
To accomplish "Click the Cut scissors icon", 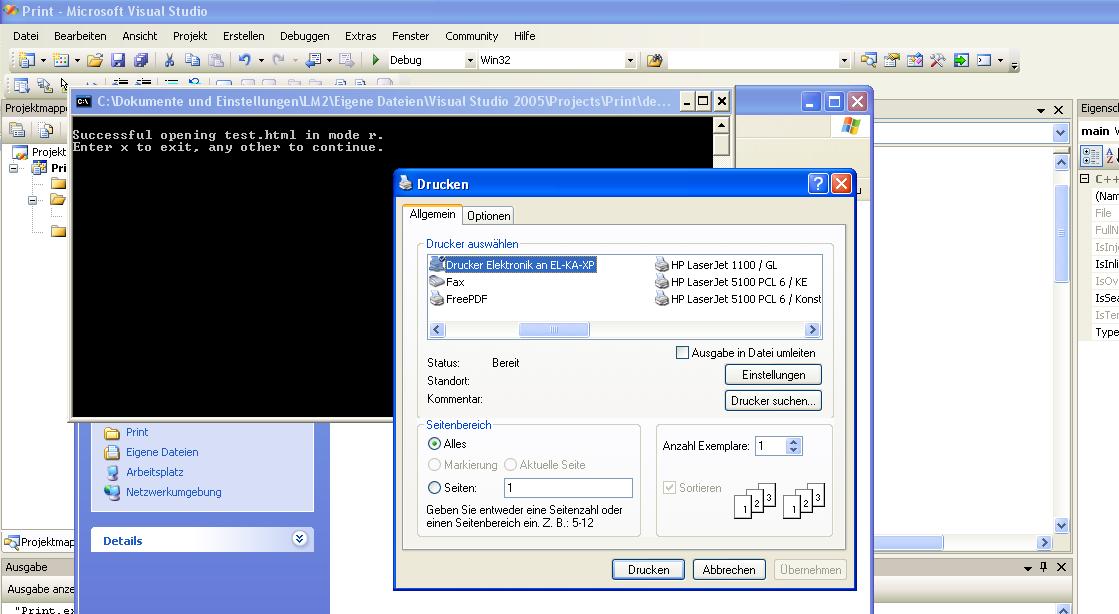I will pos(169,60).
